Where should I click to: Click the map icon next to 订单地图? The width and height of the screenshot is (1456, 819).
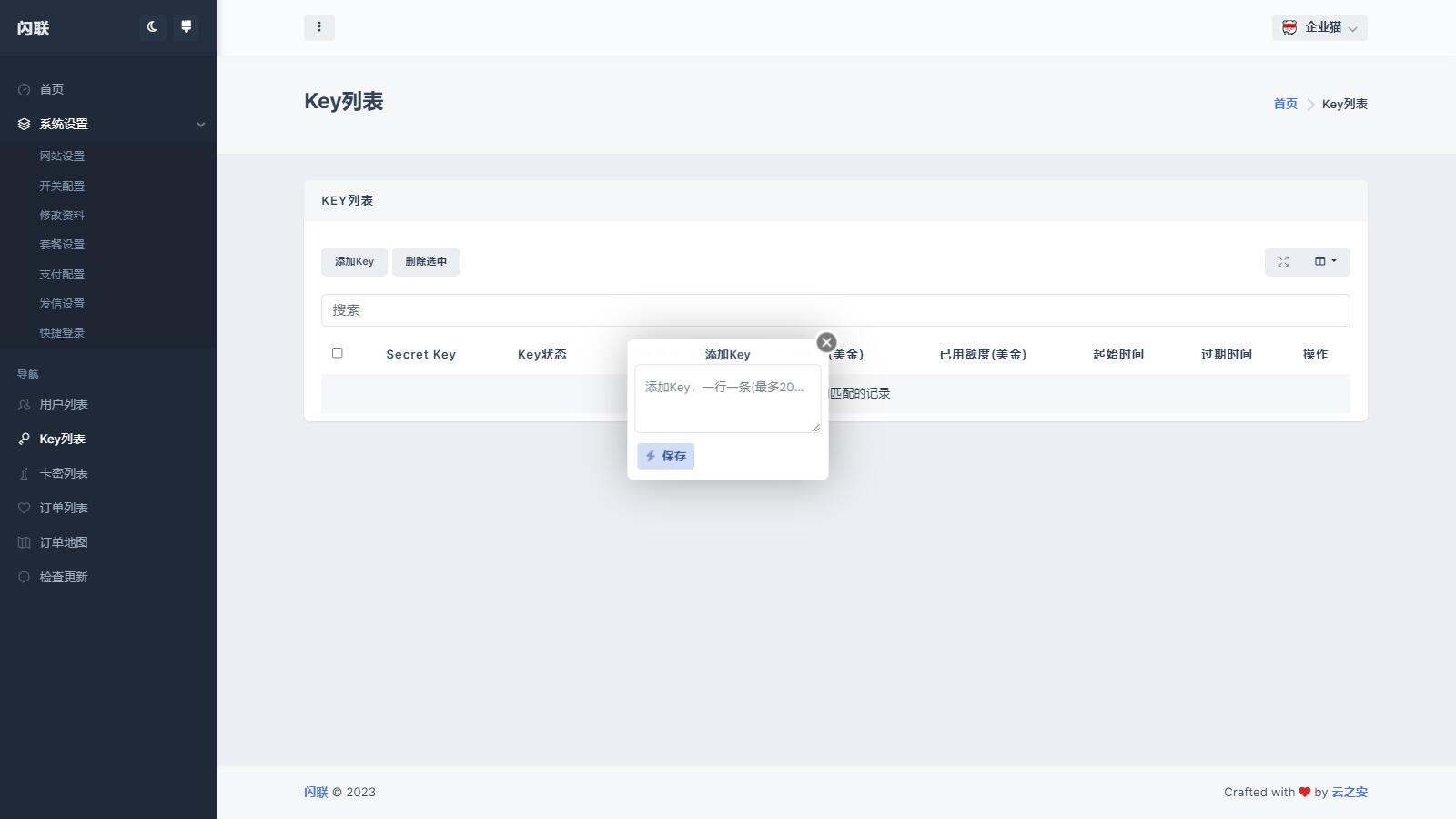click(23, 541)
